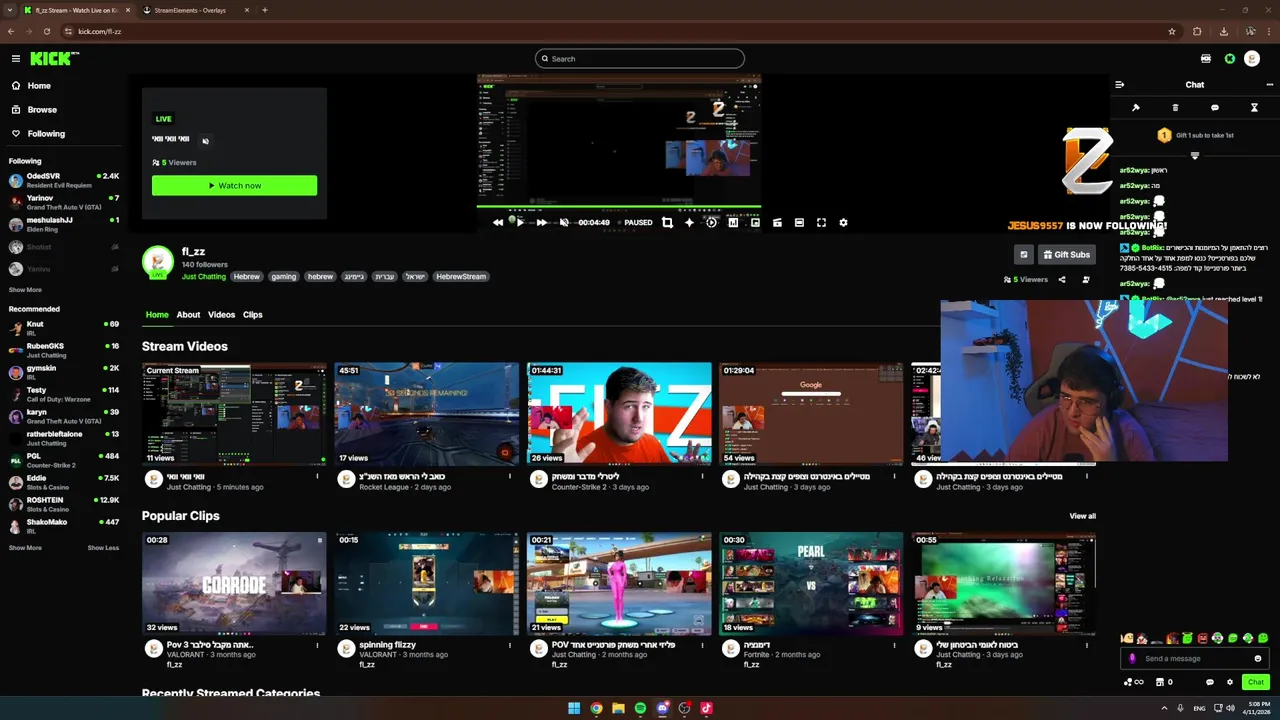Open options menu for the PEARL clip

pos(894,646)
